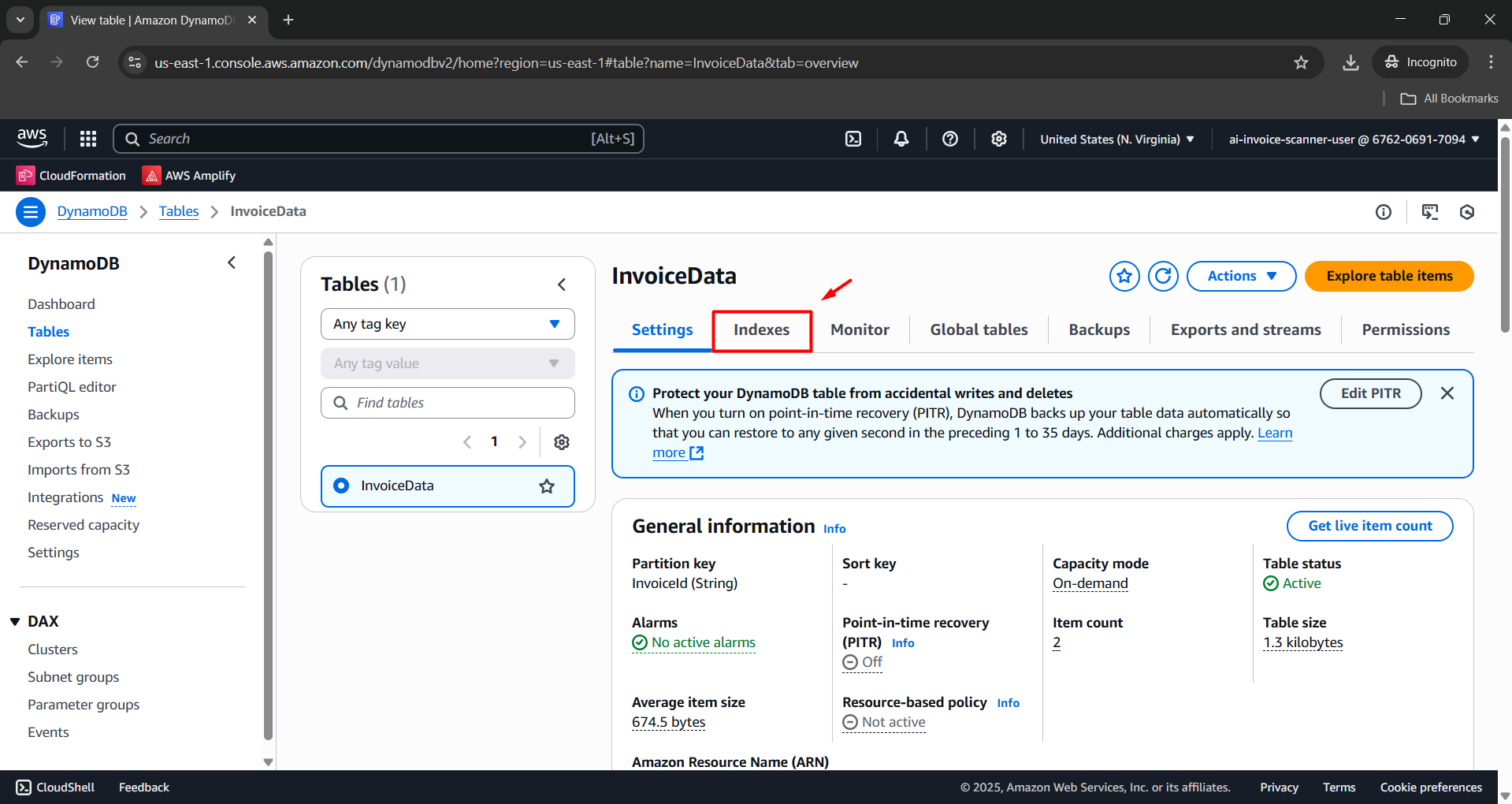Click the AWS services grid icon
This screenshot has height=804, width=1512.
click(x=88, y=139)
